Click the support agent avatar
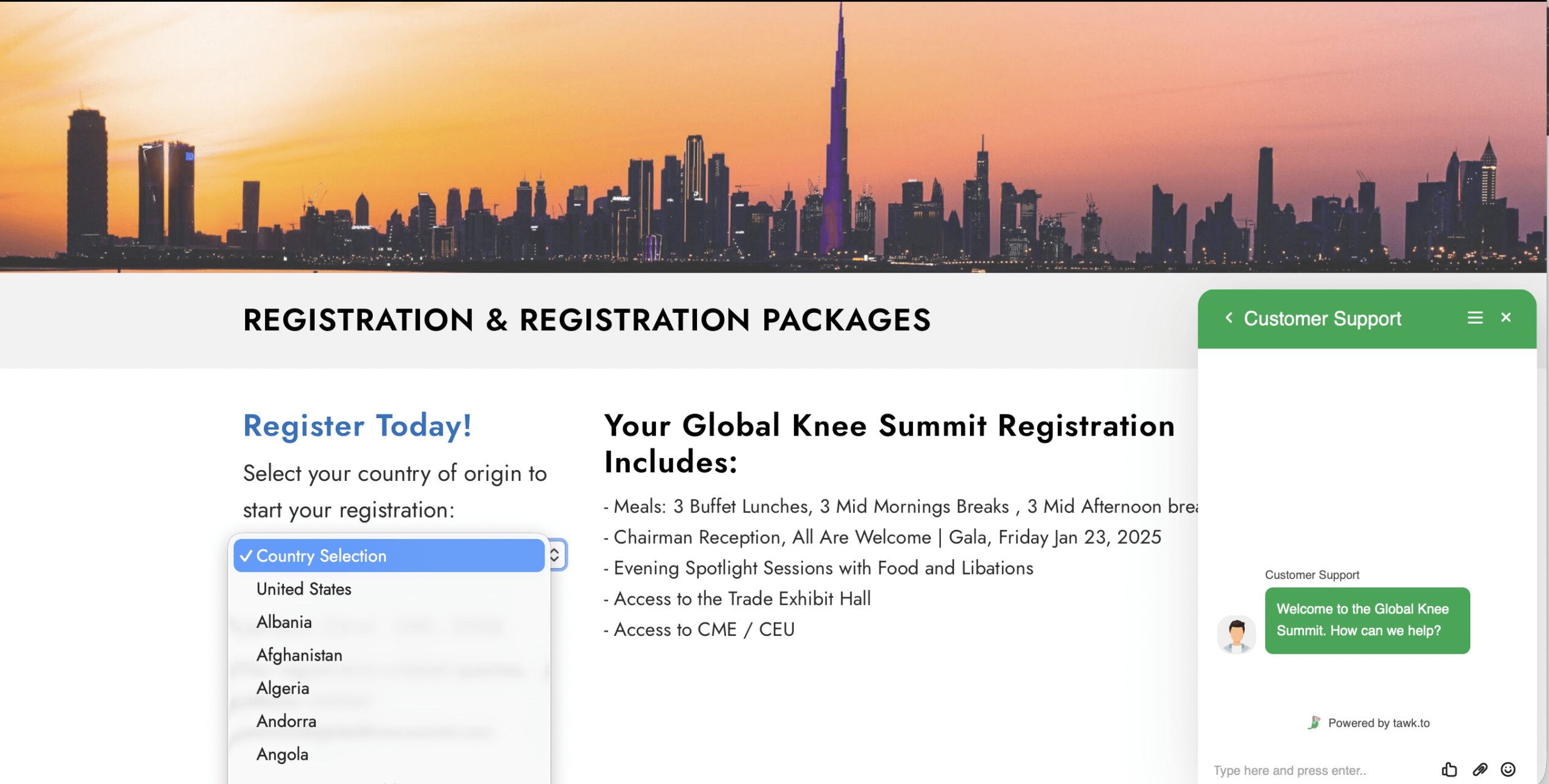 (1236, 635)
